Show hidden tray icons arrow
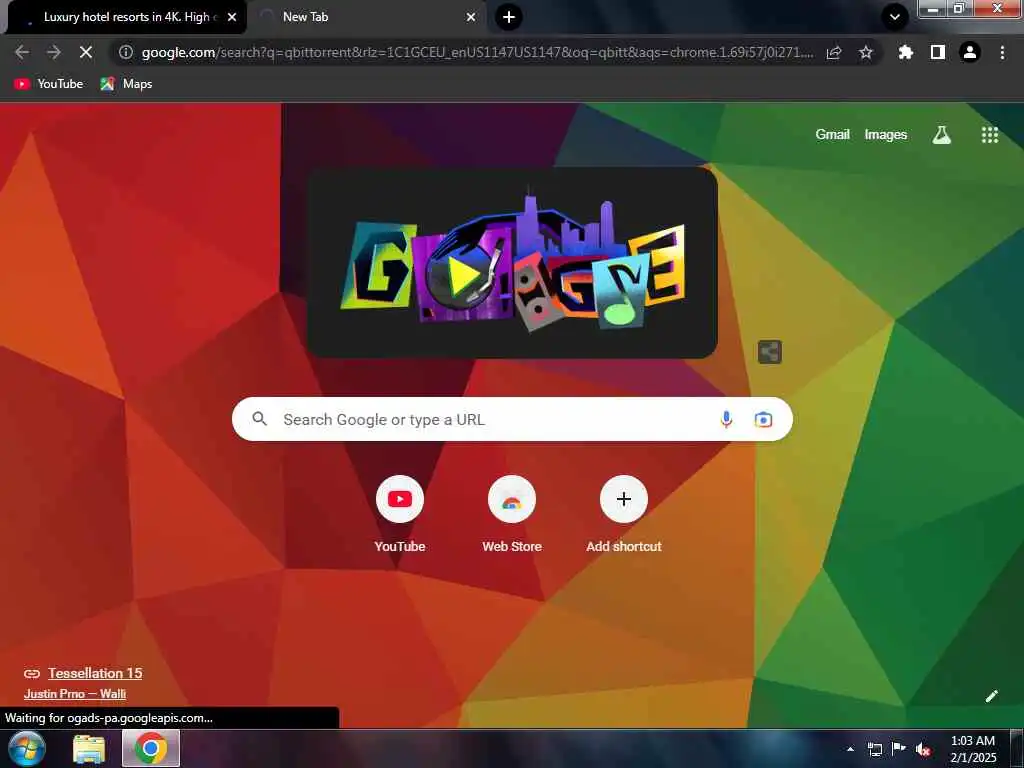Screen dimensions: 1024x768 pos(850,749)
